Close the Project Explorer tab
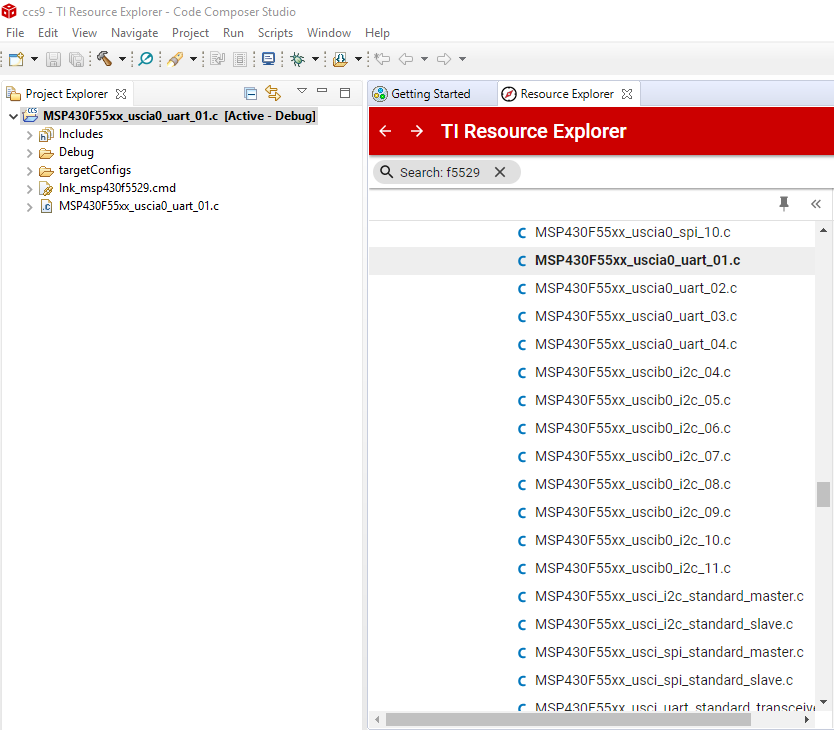 [121, 94]
